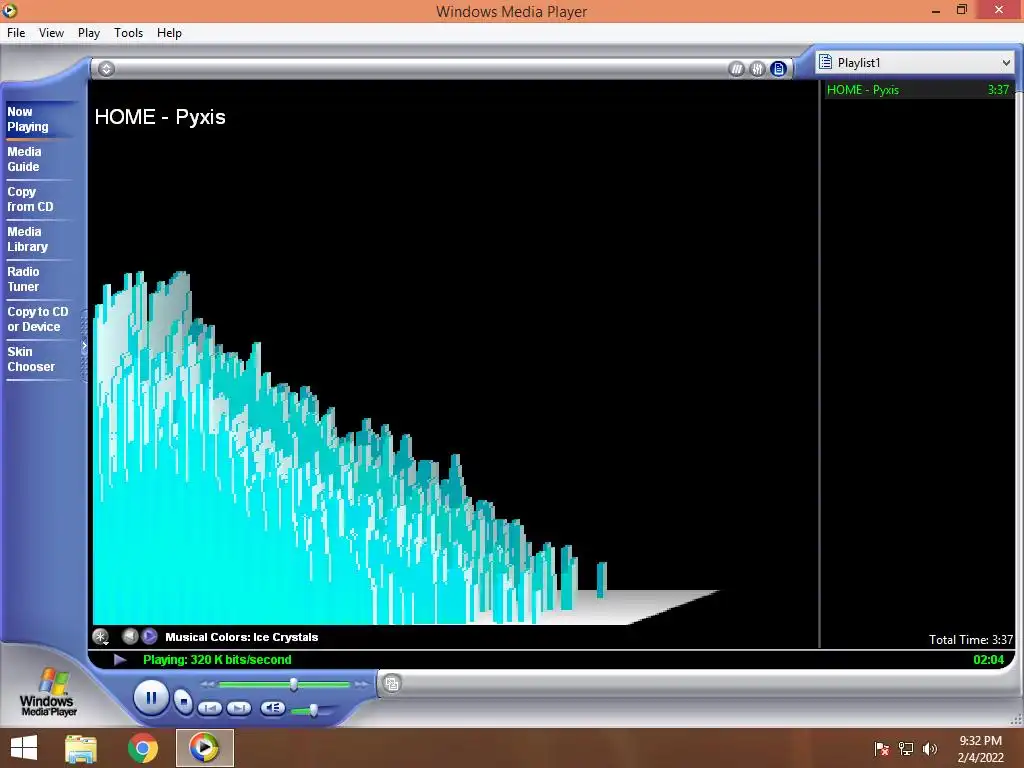Open Copy from CD
The width and height of the screenshot is (1024, 768).
coord(30,199)
